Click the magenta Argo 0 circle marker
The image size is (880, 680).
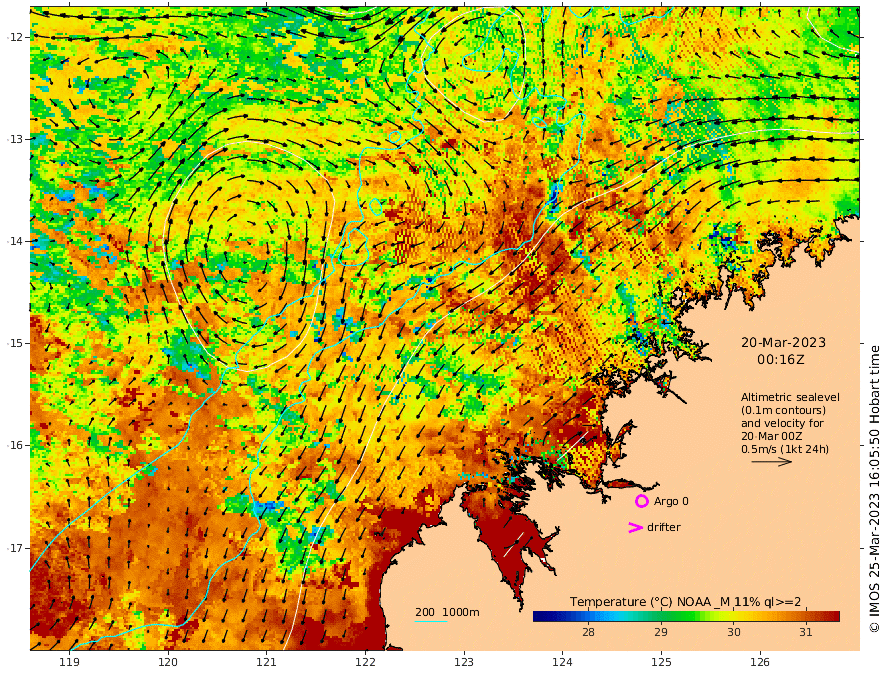point(641,501)
